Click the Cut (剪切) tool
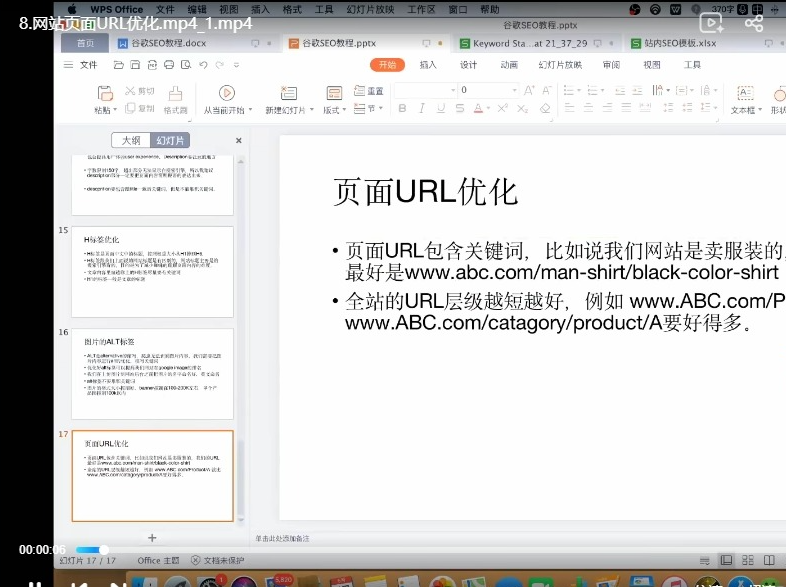786x587 pixels. pyautogui.click(x=139, y=91)
